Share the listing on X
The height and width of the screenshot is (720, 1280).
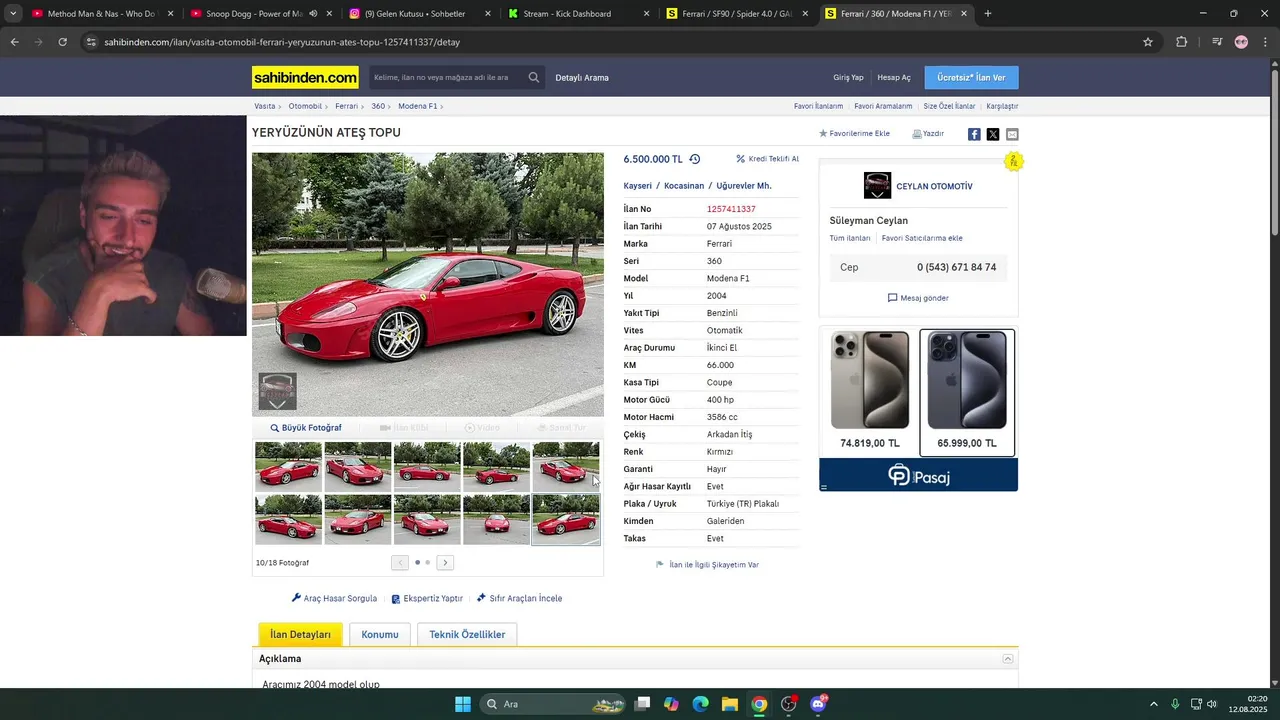pos(993,134)
